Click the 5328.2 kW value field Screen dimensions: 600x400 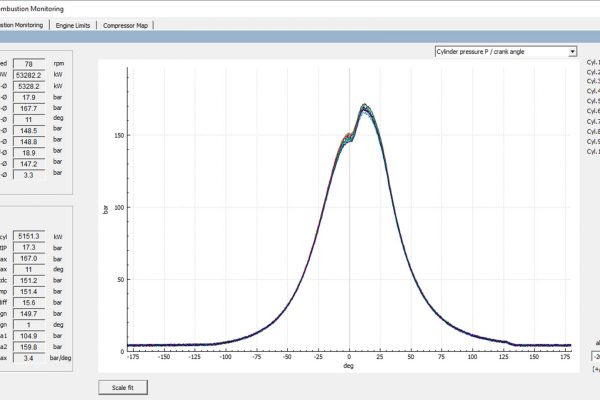click(x=35, y=87)
